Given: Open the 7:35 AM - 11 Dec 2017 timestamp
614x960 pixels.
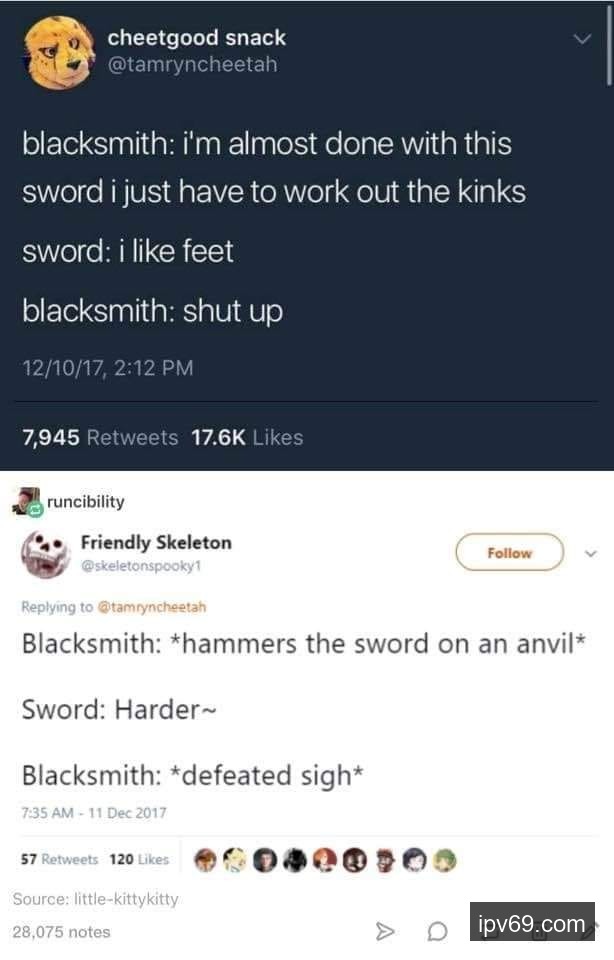Looking at the screenshot, I should click(x=94, y=812).
